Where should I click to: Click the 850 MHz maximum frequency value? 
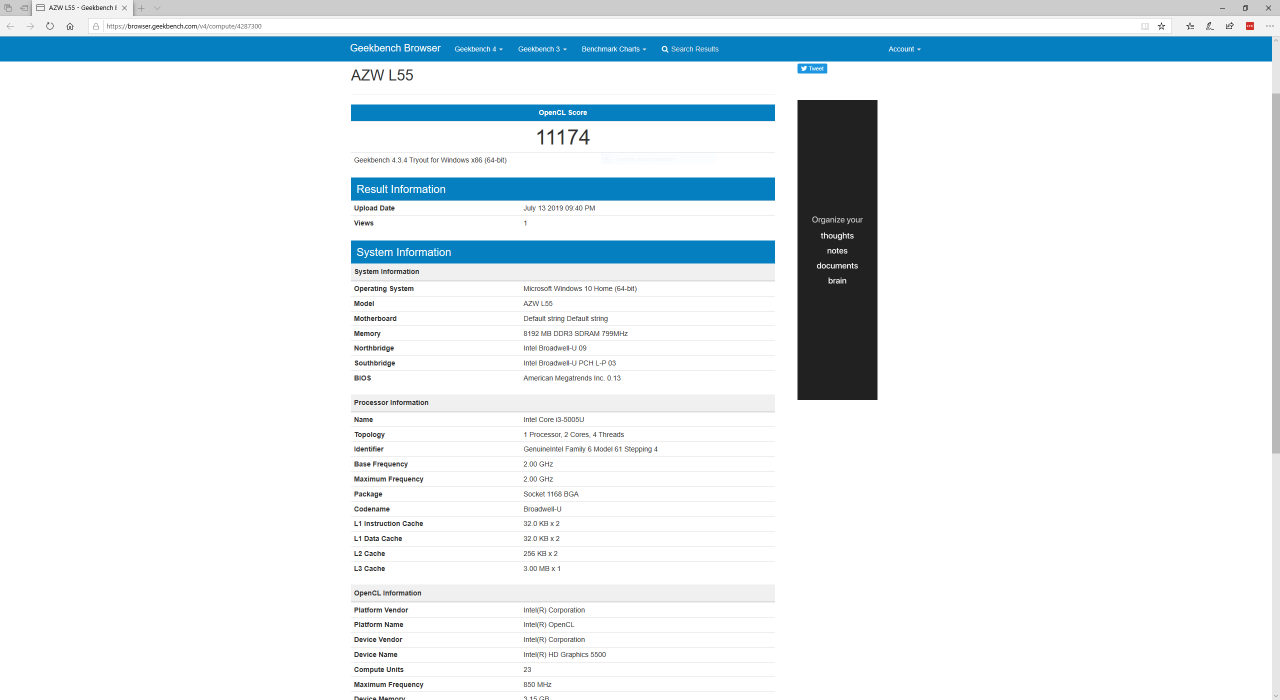pos(537,685)
